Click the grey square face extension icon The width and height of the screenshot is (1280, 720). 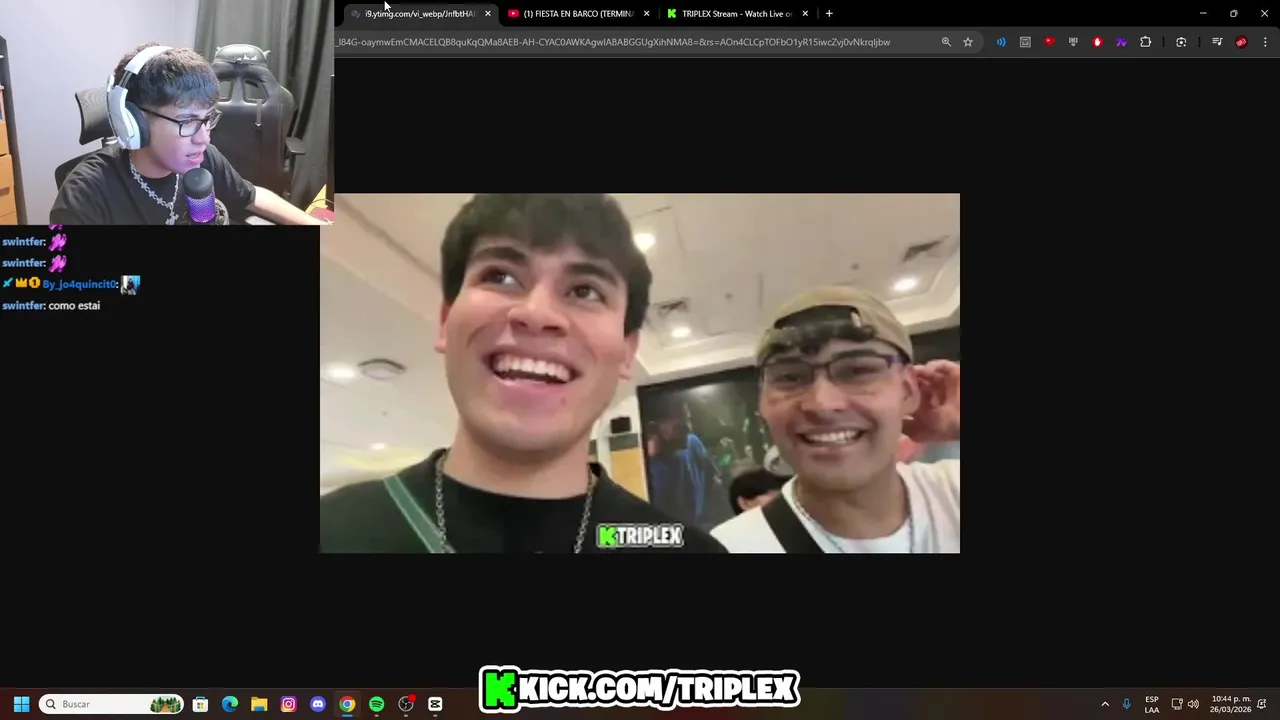click(1025, 42)
